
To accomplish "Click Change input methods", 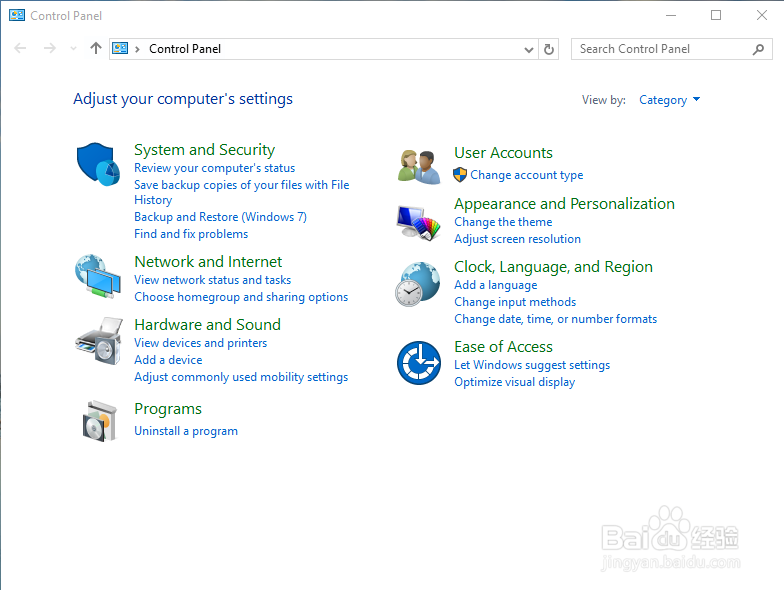I will 515,302.
